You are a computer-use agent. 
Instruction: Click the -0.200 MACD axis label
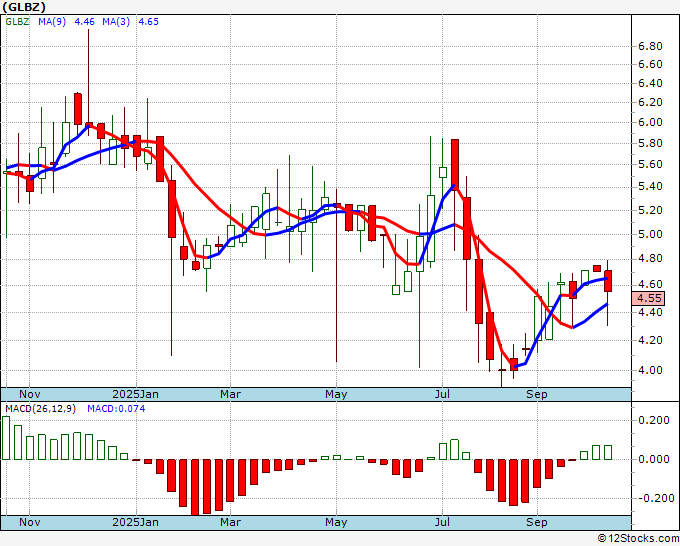click(652, 498)
